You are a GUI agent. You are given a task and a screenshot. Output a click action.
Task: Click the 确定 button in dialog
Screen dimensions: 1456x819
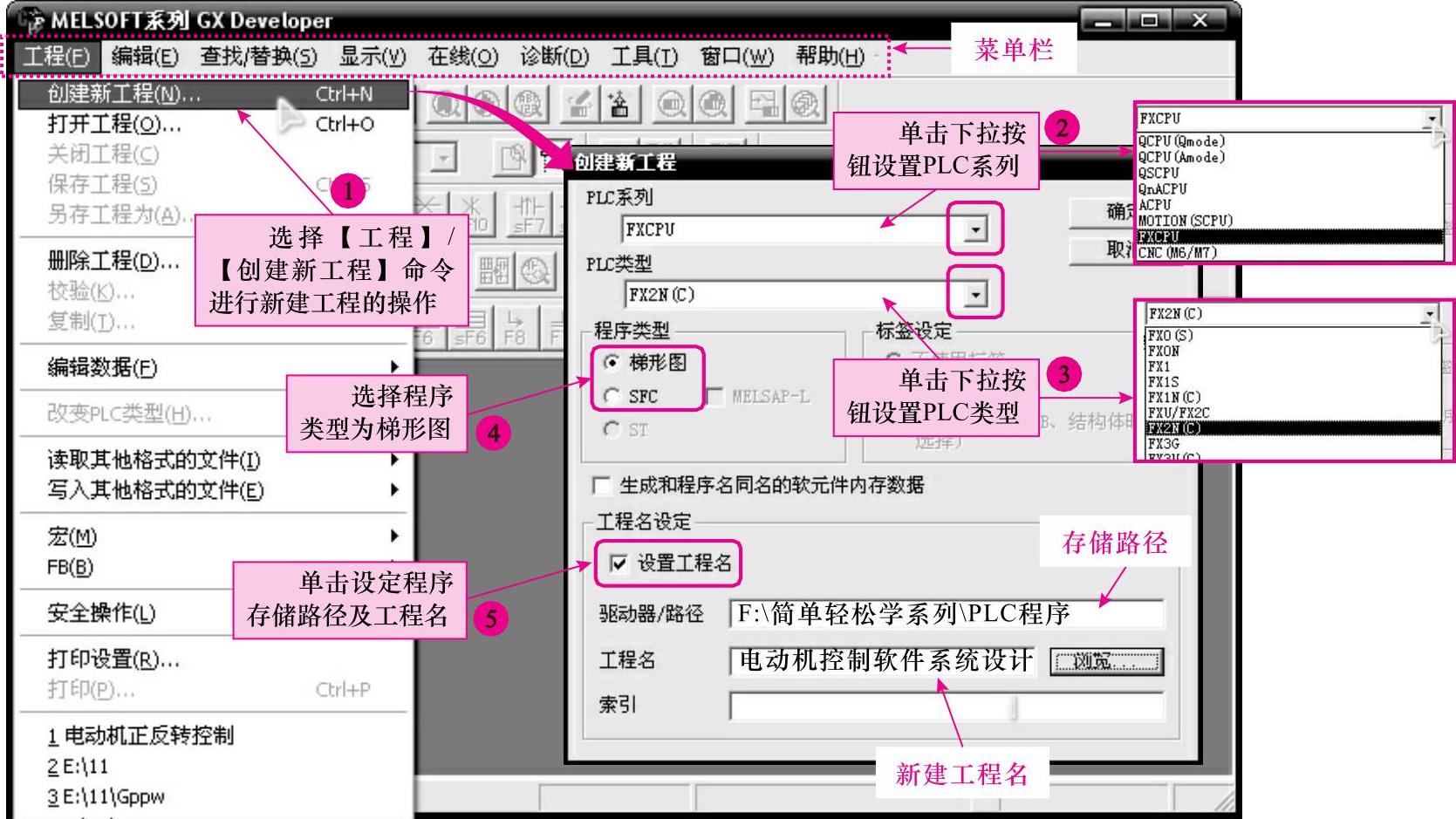click(x=1101, y=211)
